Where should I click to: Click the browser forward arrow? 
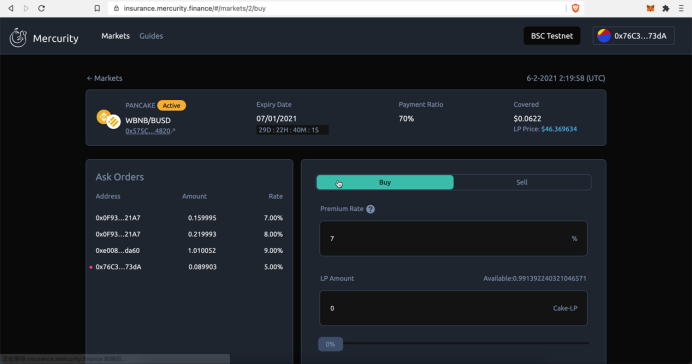coord(26,8)
